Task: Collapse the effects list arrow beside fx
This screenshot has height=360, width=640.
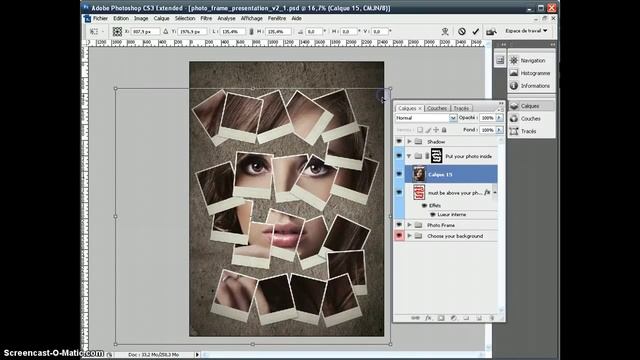Action: (x=495, y=192)
